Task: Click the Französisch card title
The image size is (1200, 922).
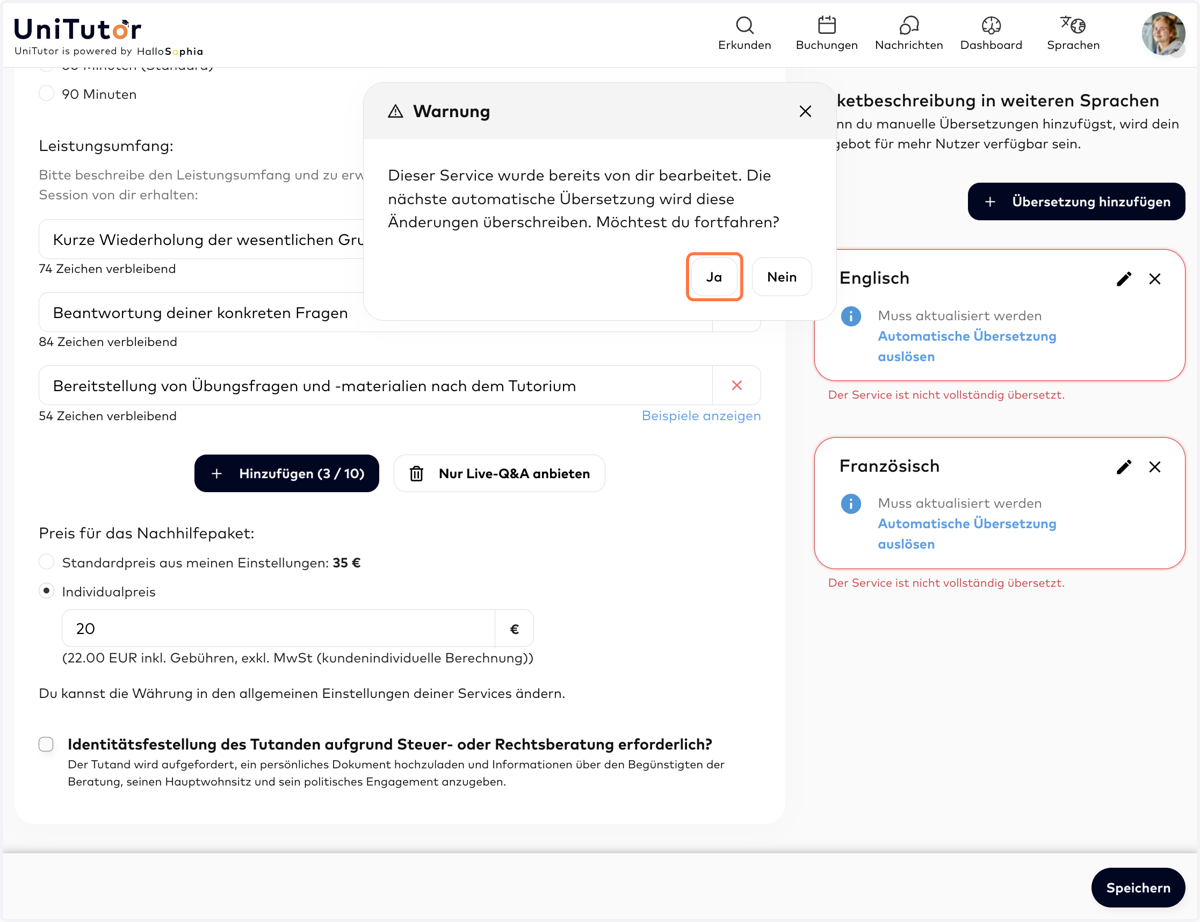Action: 889,466
